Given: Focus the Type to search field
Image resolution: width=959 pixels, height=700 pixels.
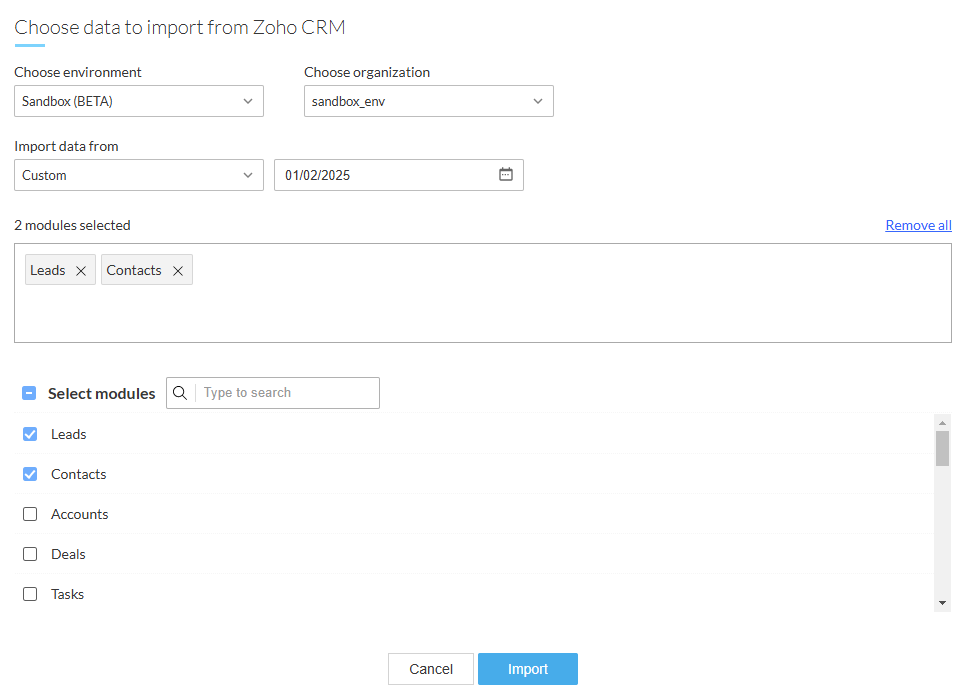Looking at the screenshot, I should point(286,393).
